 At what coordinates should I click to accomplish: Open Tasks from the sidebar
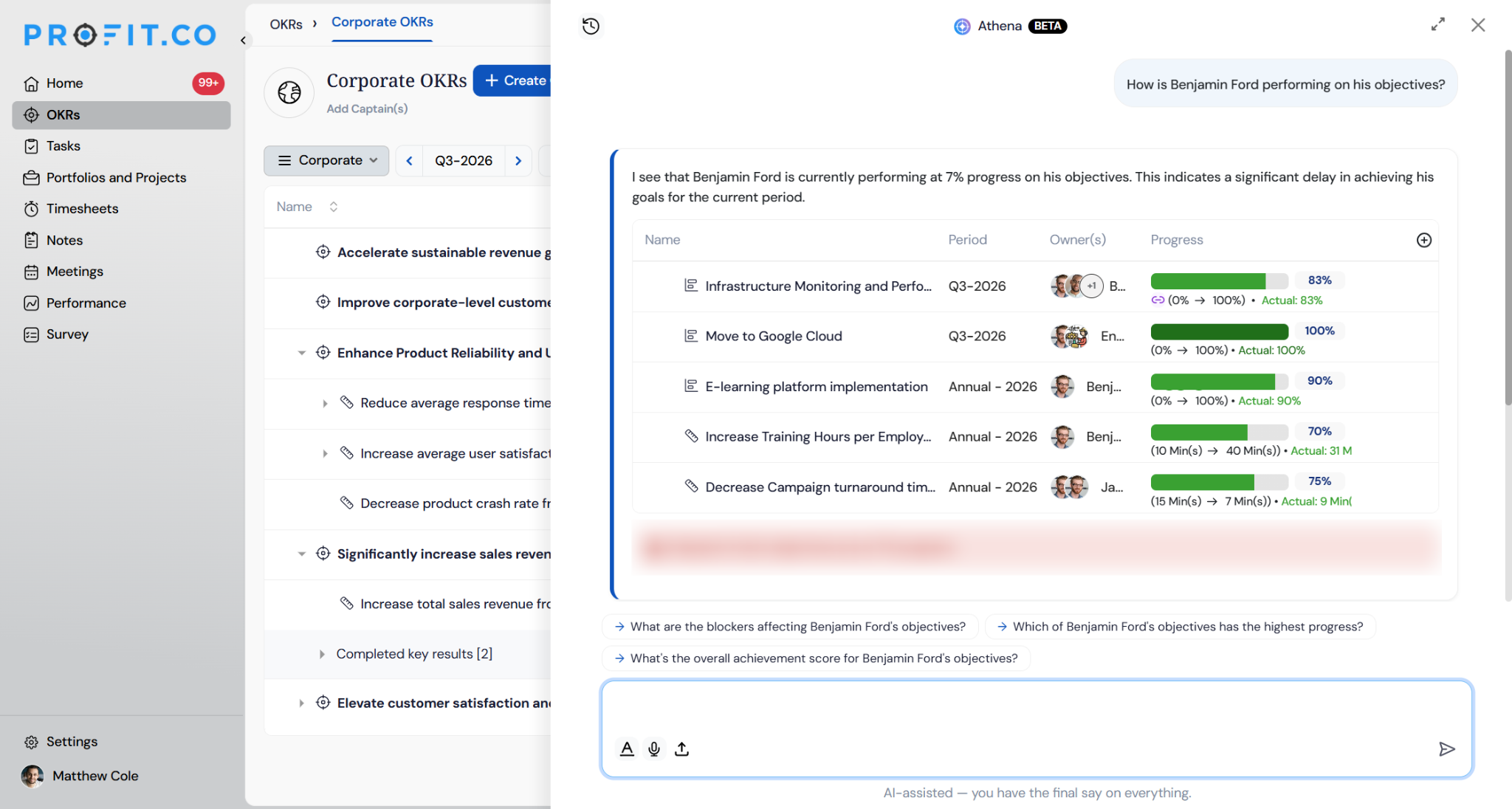[63, 146]
